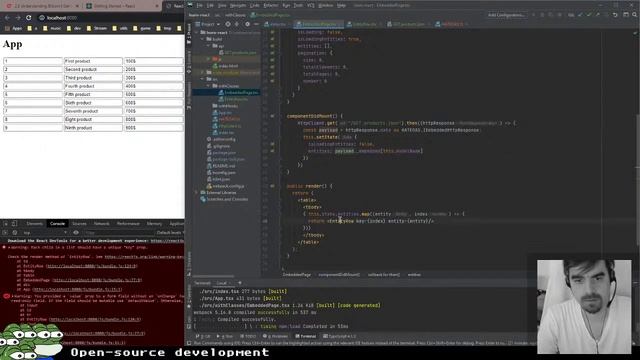Switch to DevTools Elements tab
The image size is (640, 360).
click(x=35, y=224)
